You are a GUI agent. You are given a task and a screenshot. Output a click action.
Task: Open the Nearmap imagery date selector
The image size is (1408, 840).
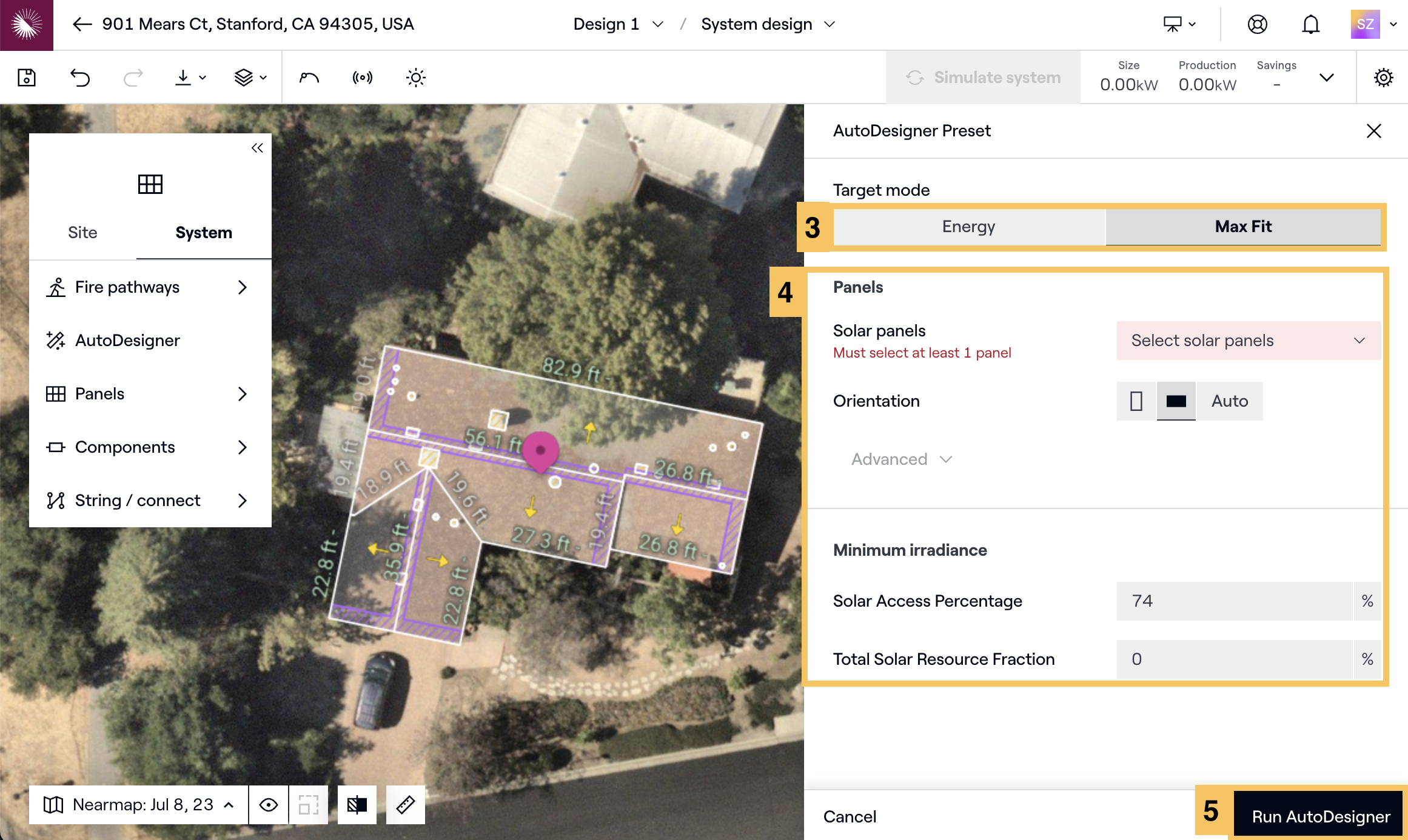coord(139,805)
